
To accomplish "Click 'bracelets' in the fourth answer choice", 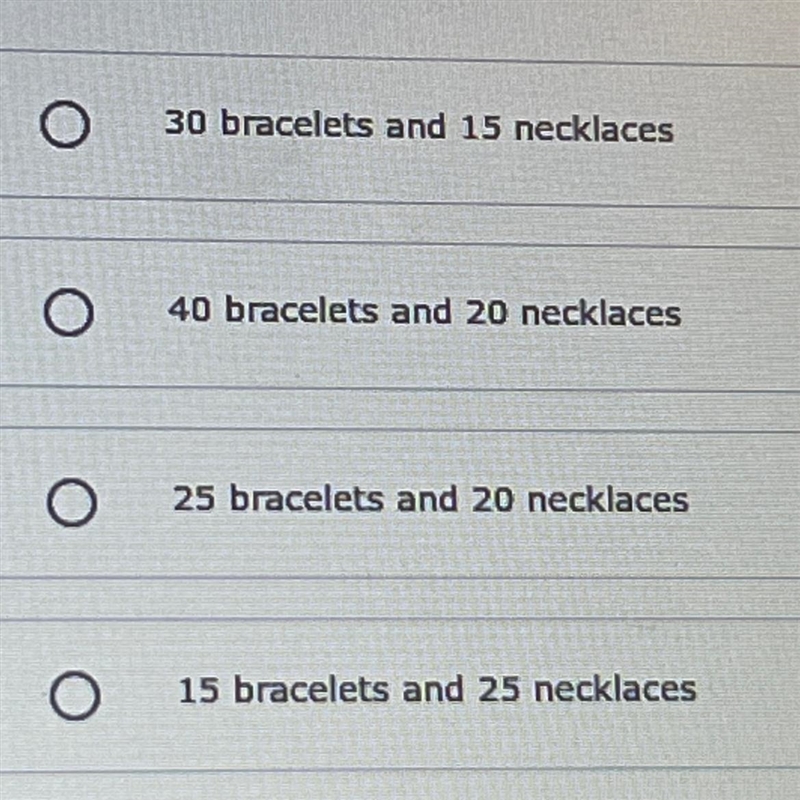I will tap(312, 689).
